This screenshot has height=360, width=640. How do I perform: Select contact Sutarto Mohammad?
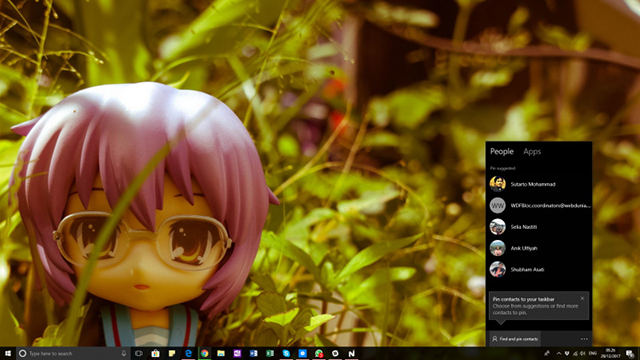coord(539,184)
